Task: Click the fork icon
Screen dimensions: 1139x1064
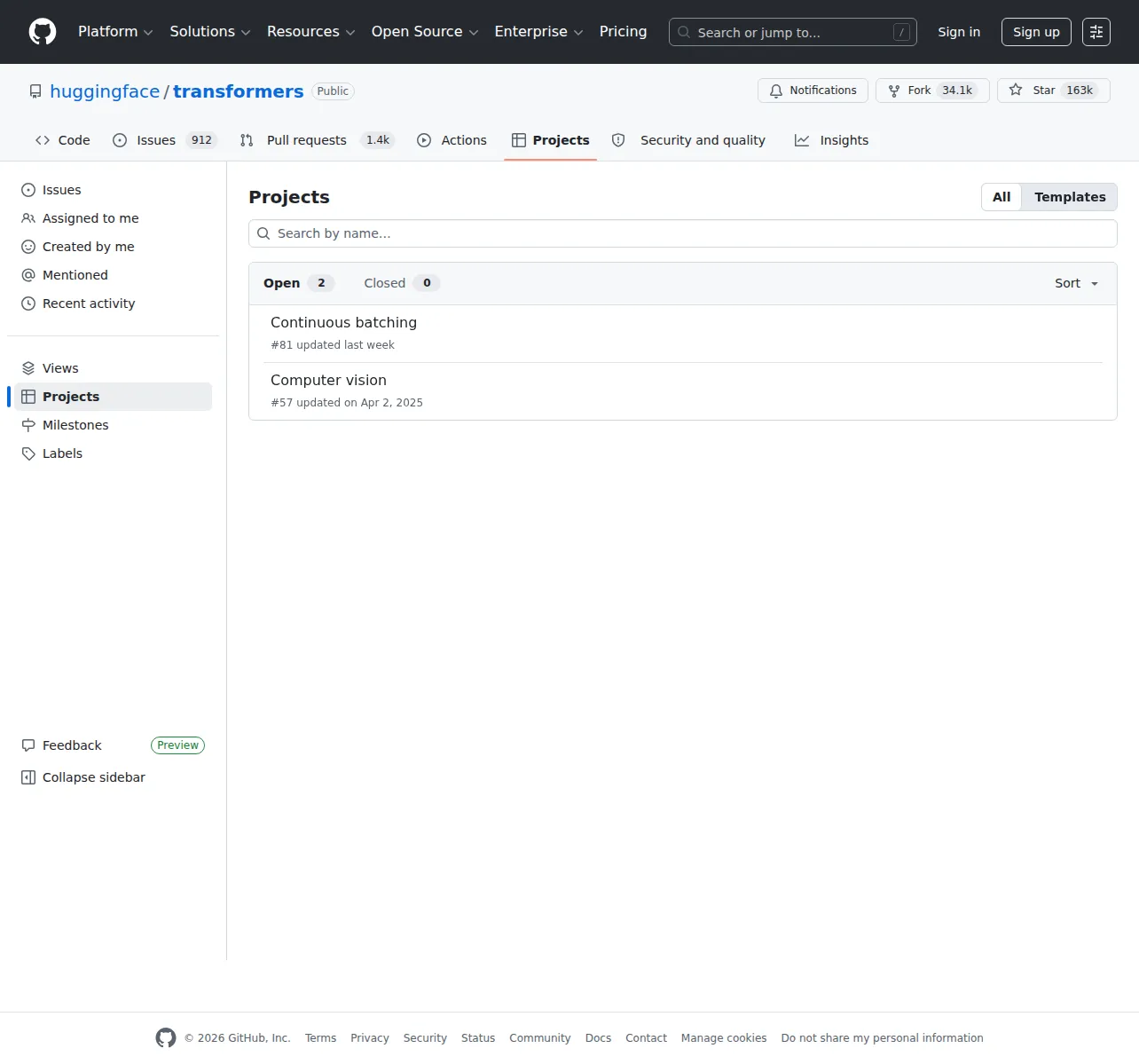Action: (894, 91)
